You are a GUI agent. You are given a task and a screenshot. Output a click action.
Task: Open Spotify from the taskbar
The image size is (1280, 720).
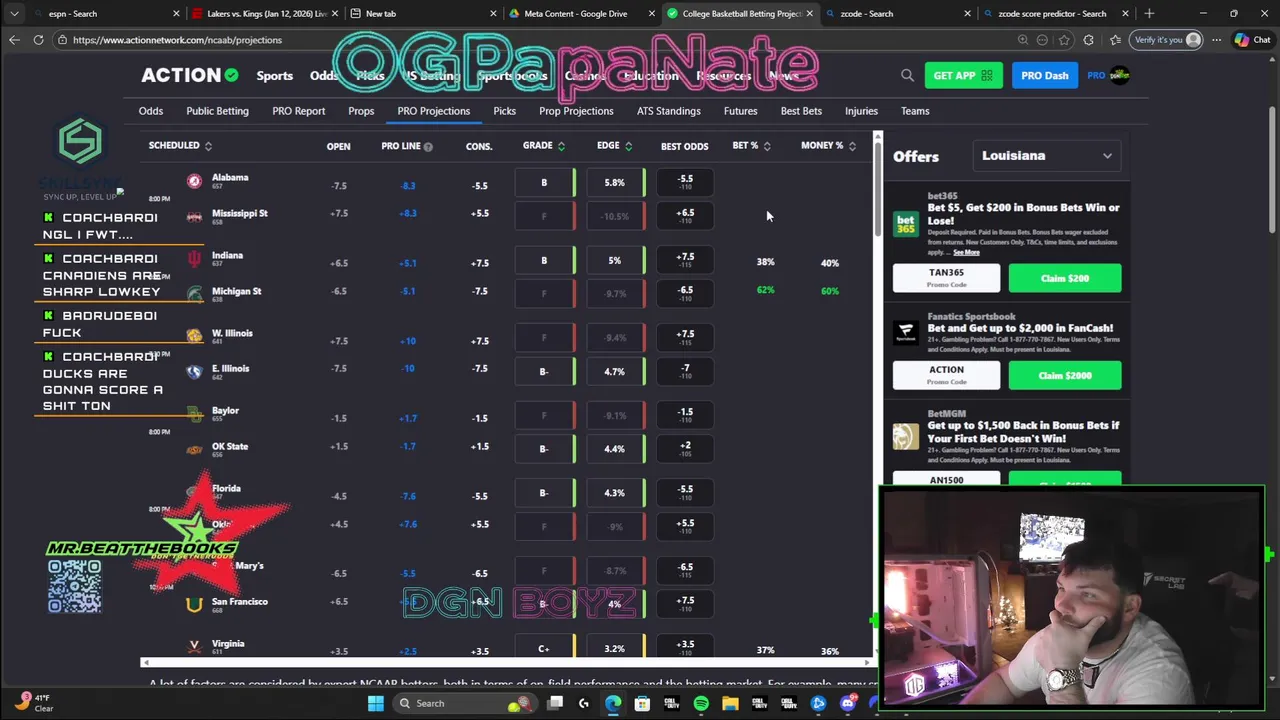701,703
